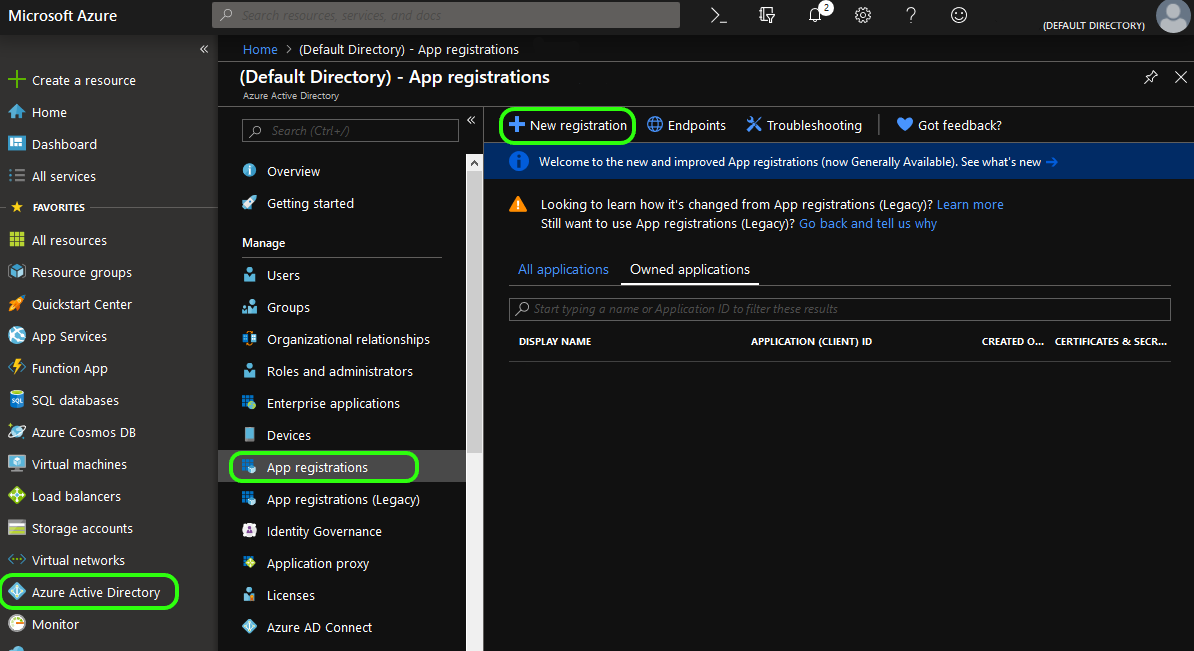Open Devices under Manage

pyautogui.click(x=276, y=435)
